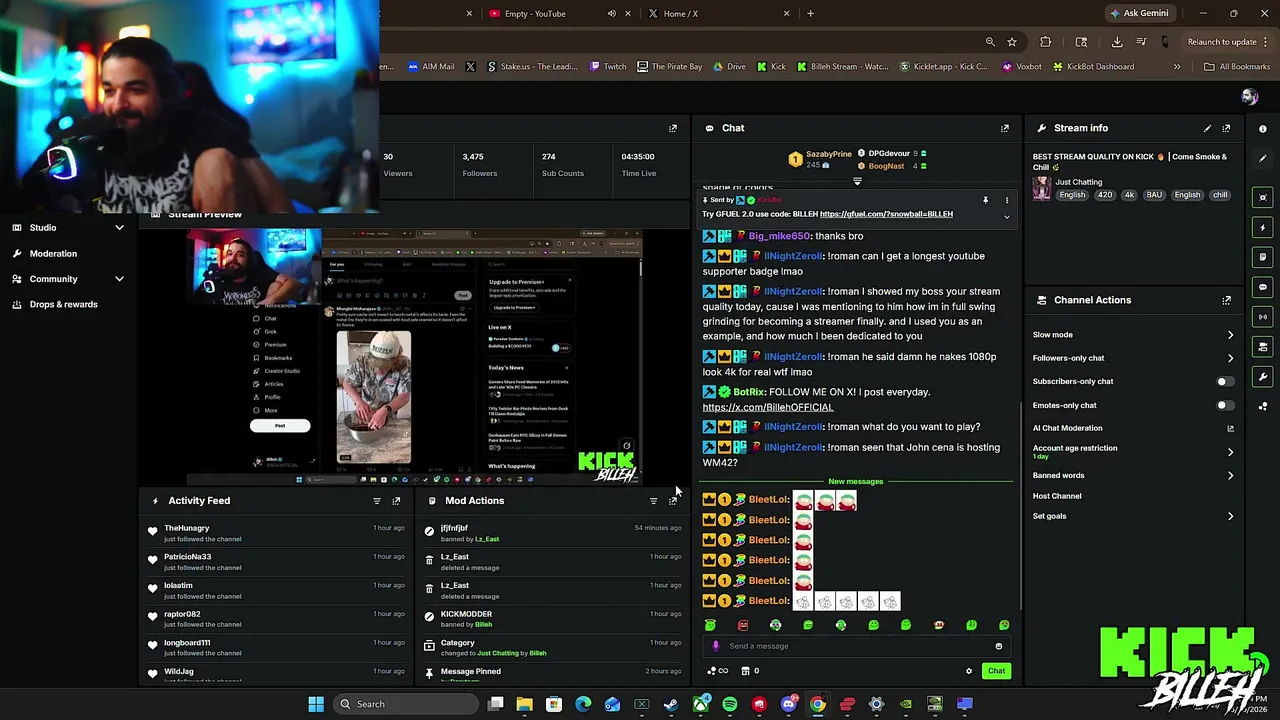This screenshot has width=1280, height=720.
Task: Open the pinned message three-dot menu
Action: (x=1007, y=200)
